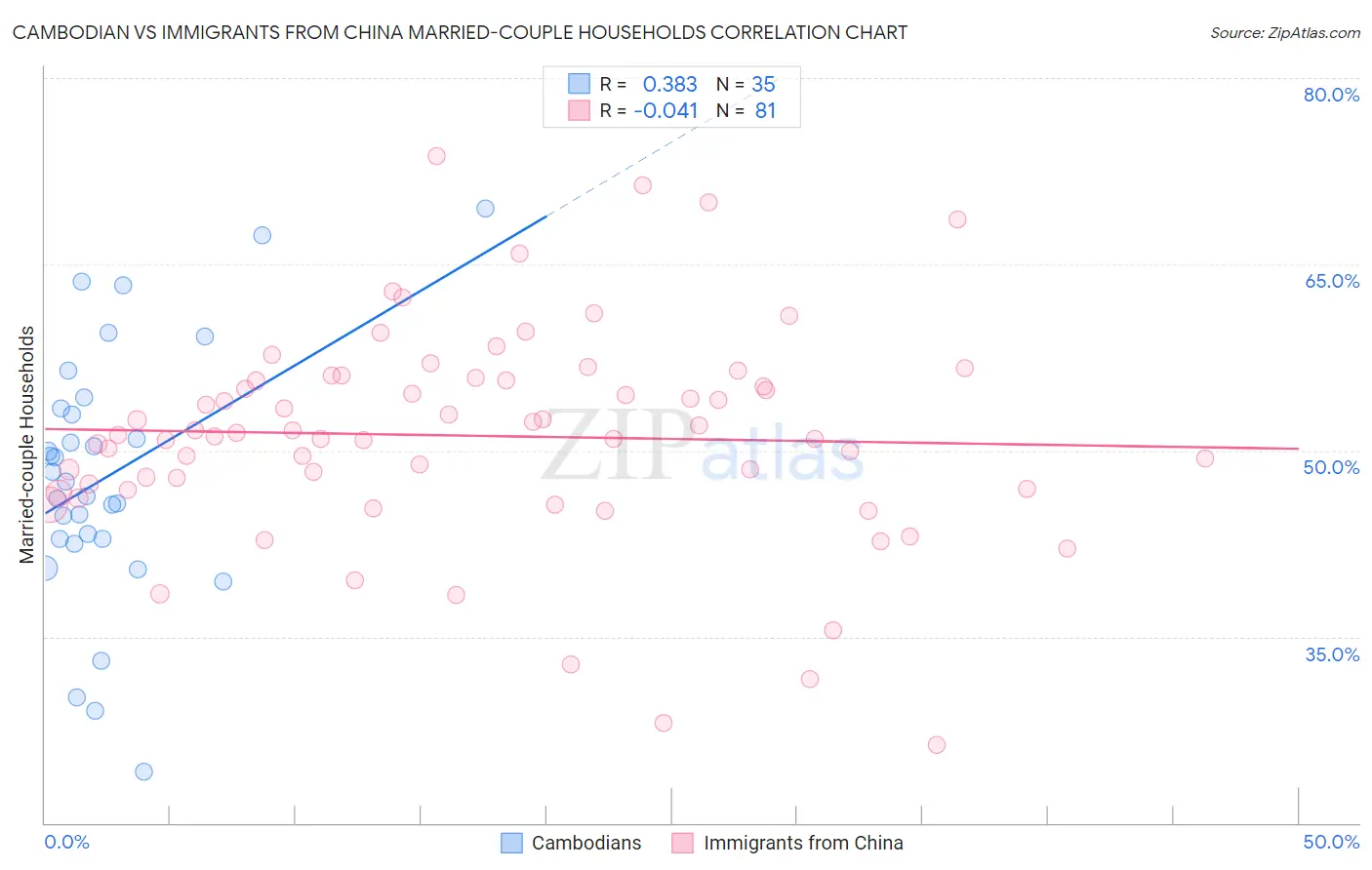Image resolution: width=1372 pixels, height=870 pixels.
Task: Click the ZIPatlas watermark logo
Action: click(x=703, y=446)
